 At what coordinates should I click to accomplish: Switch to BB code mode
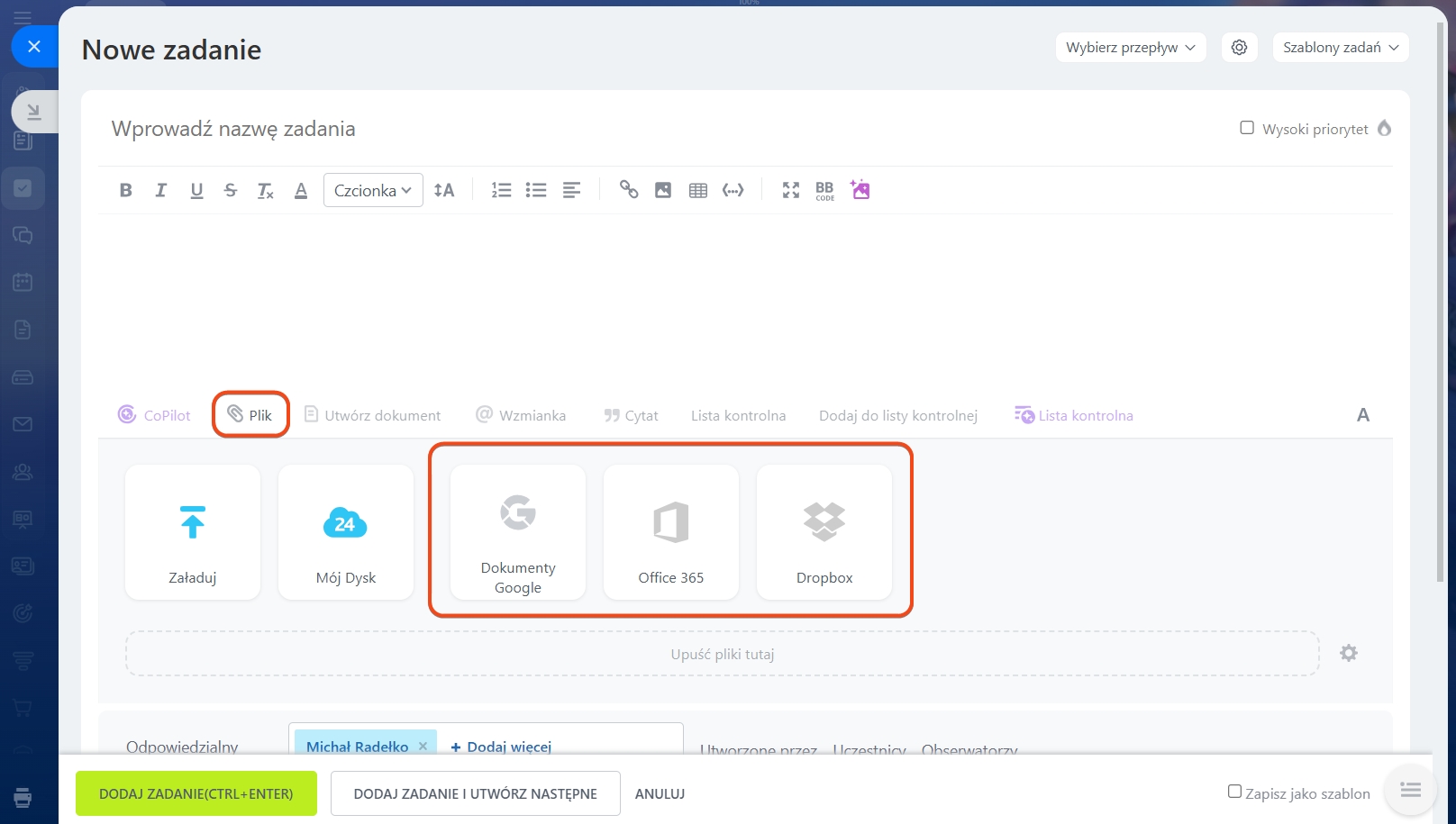pos(825,191)
